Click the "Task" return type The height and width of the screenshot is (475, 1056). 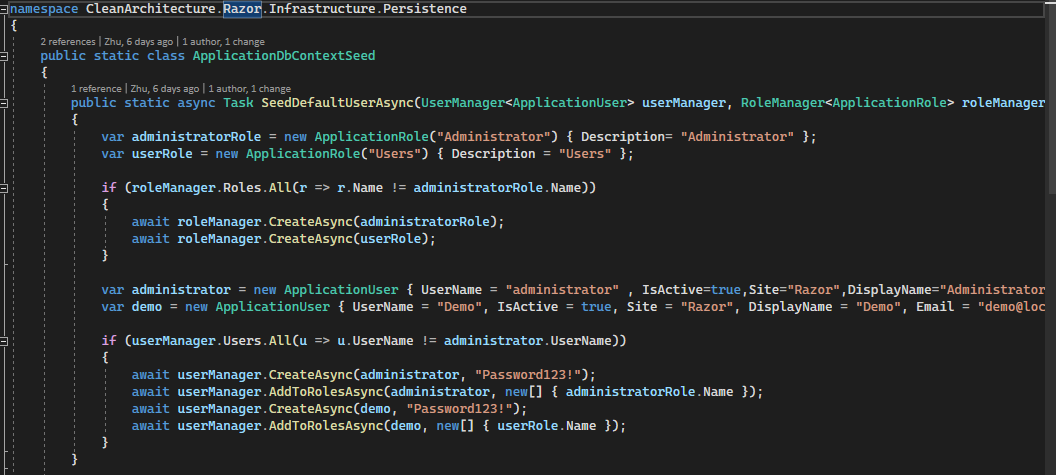tap(238, 103)
